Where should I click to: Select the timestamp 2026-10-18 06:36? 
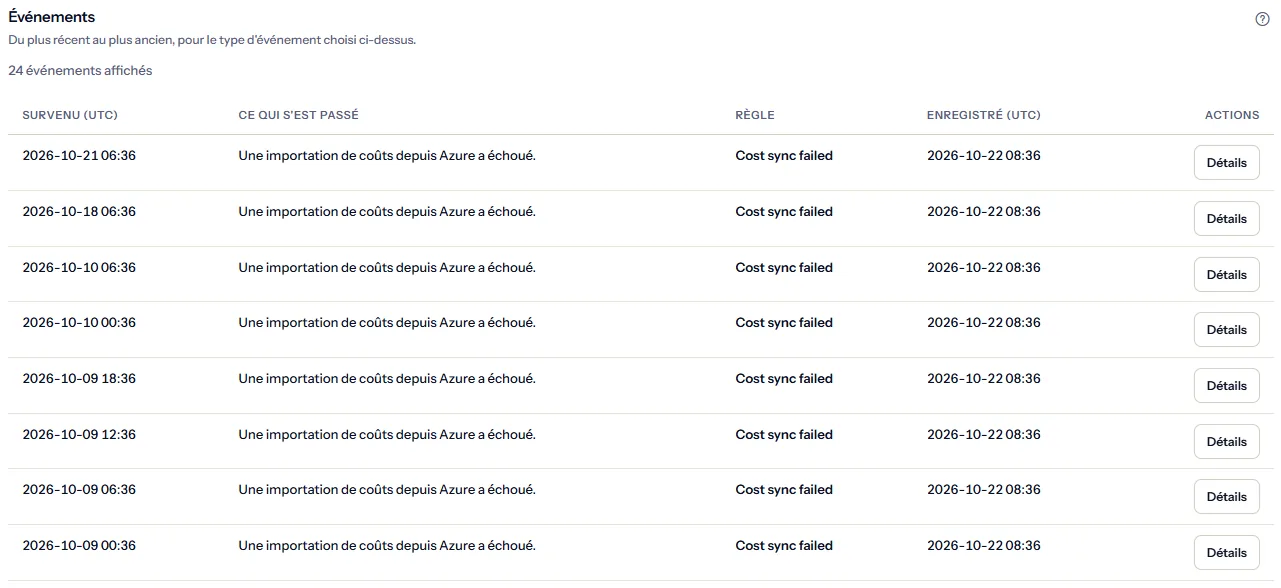point(79,212)
